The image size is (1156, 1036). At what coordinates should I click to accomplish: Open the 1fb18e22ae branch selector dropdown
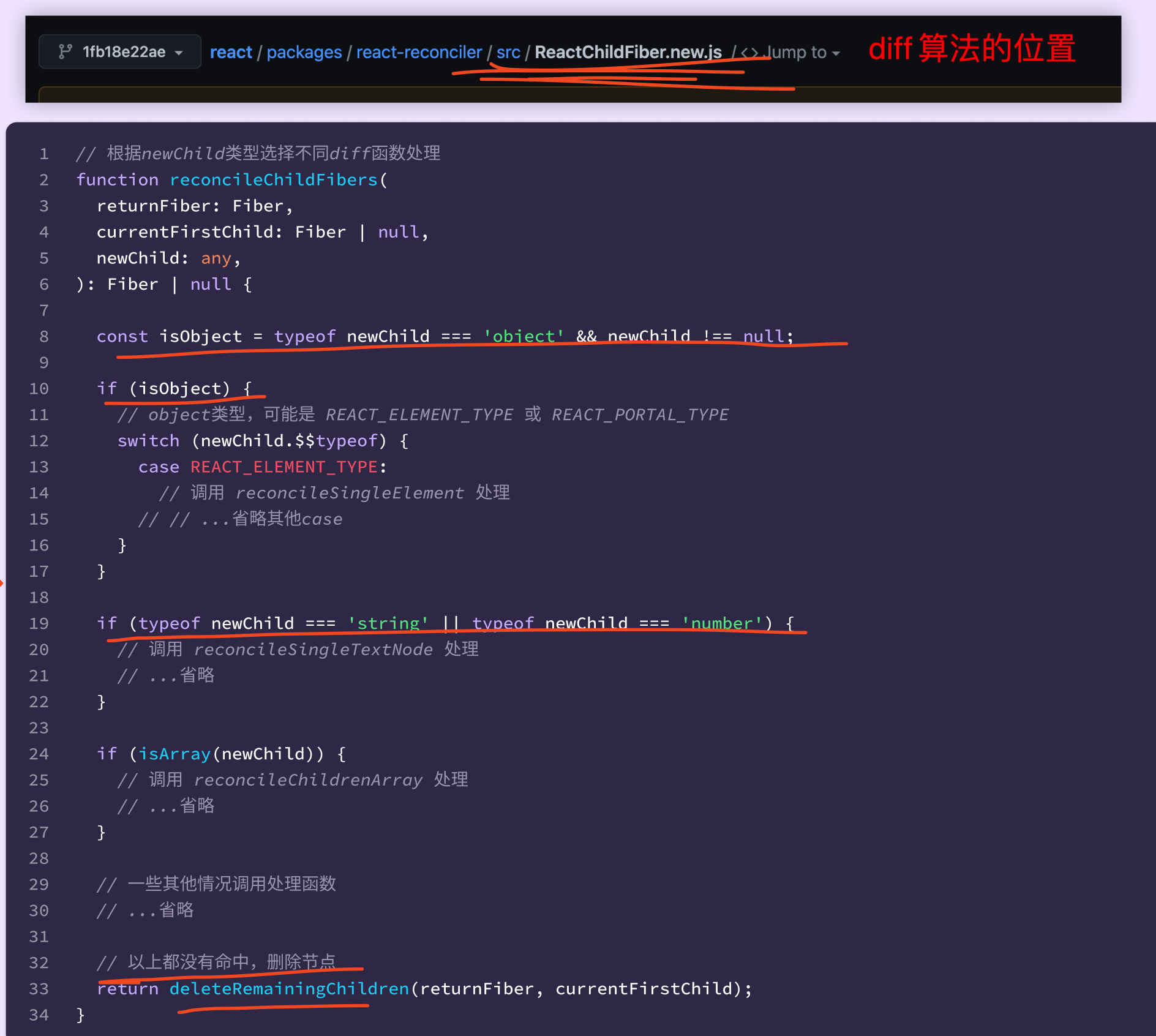(x=120, y=52)
